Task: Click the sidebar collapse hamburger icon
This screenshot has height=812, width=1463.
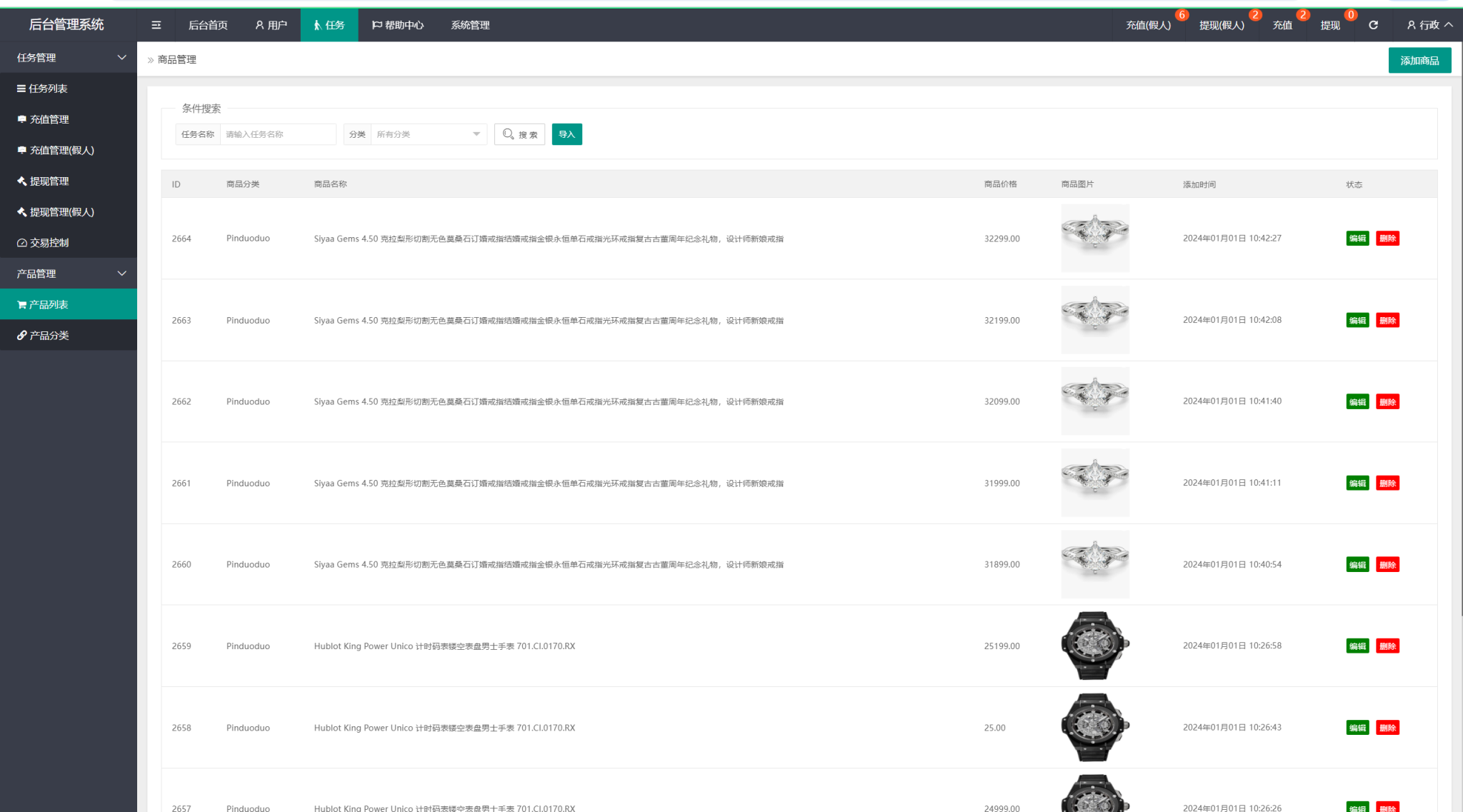Action: 156,25
